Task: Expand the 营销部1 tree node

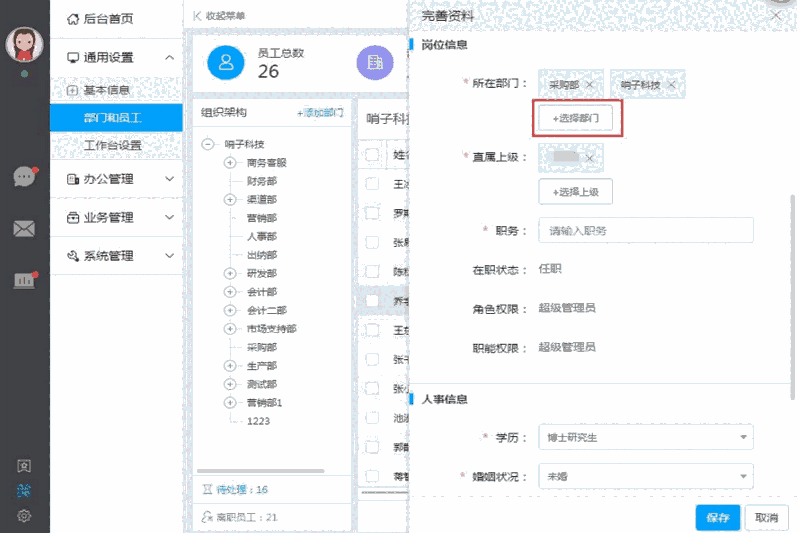Action: 230,402
